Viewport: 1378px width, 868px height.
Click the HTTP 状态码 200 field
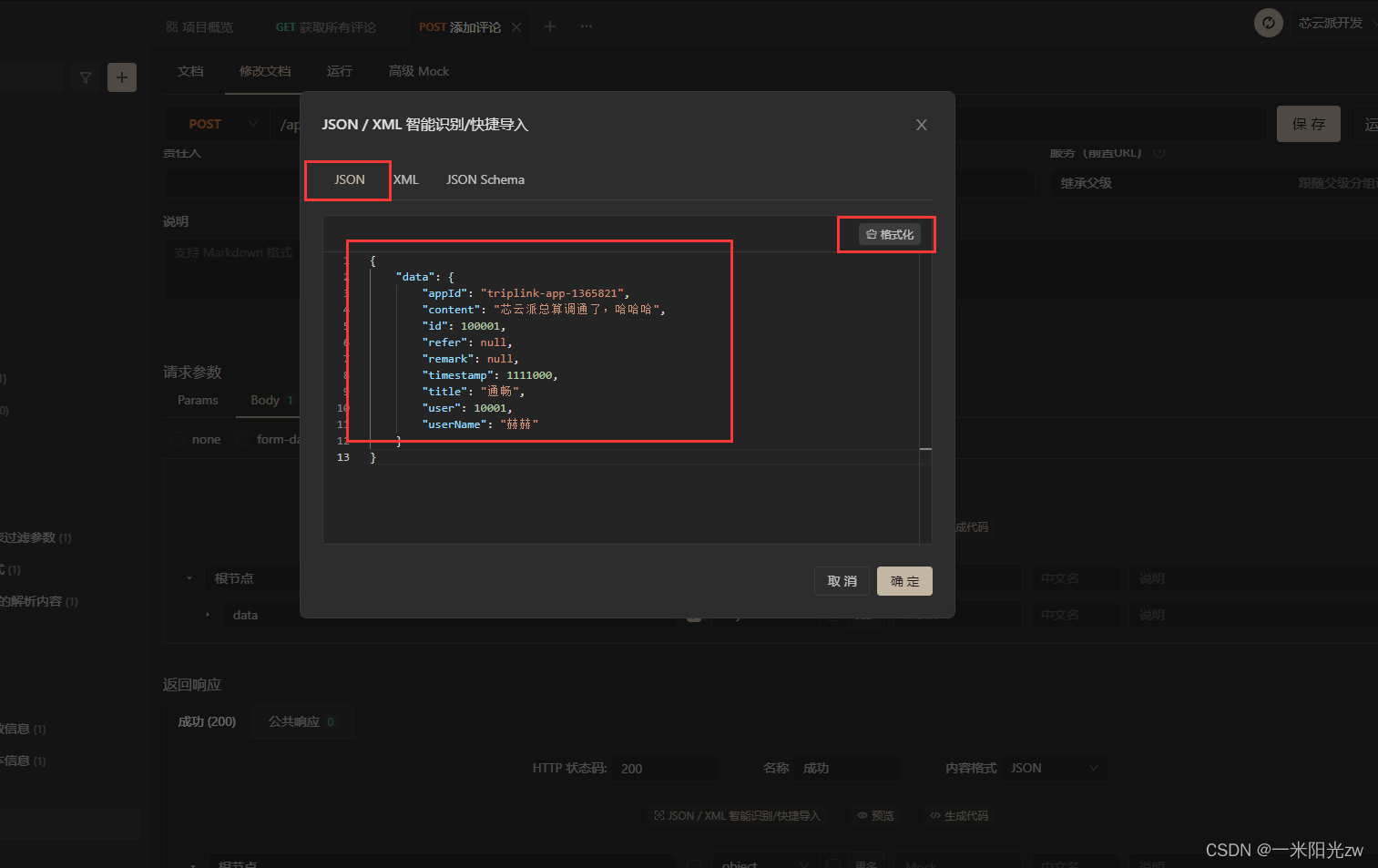[x=666, y=768]
